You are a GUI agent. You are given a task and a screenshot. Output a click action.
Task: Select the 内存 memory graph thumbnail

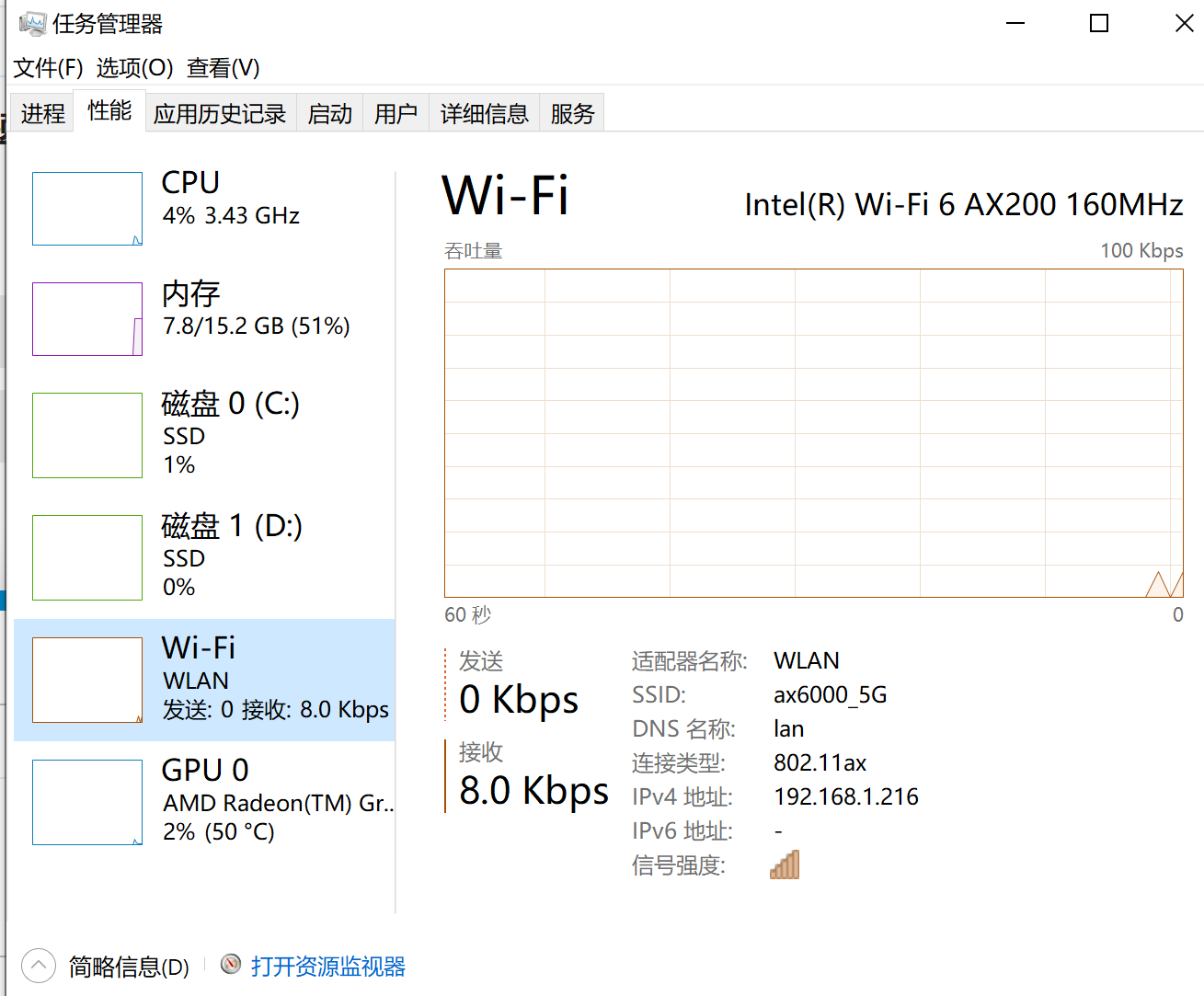(x=87, y=319)
